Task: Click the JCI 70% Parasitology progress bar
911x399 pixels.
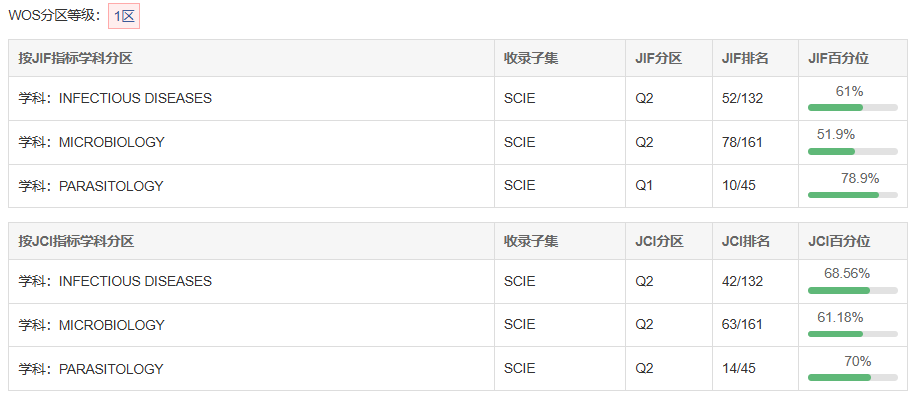Action: (852, 378)
